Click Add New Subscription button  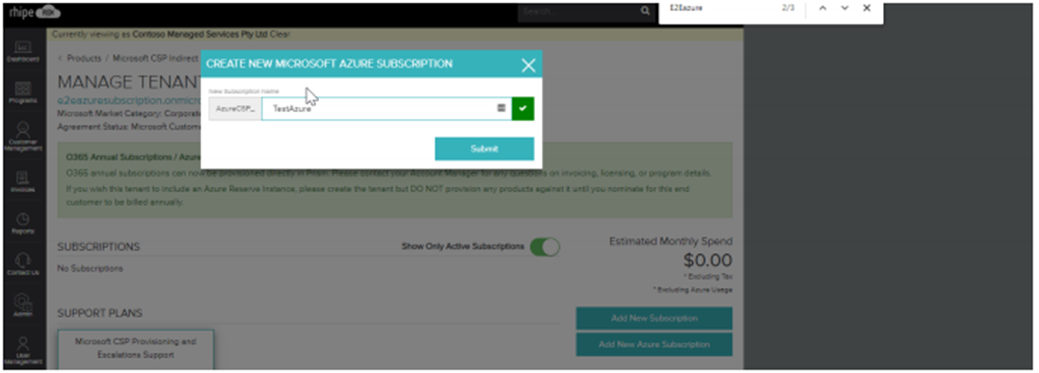654,318
